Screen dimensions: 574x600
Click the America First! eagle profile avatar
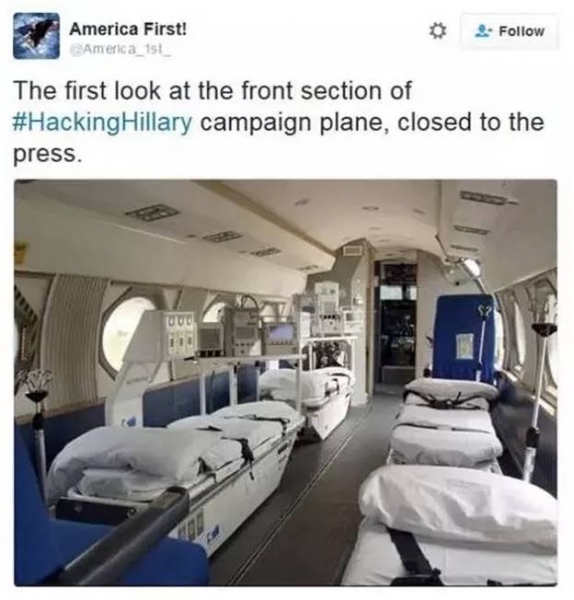(36, 36)
